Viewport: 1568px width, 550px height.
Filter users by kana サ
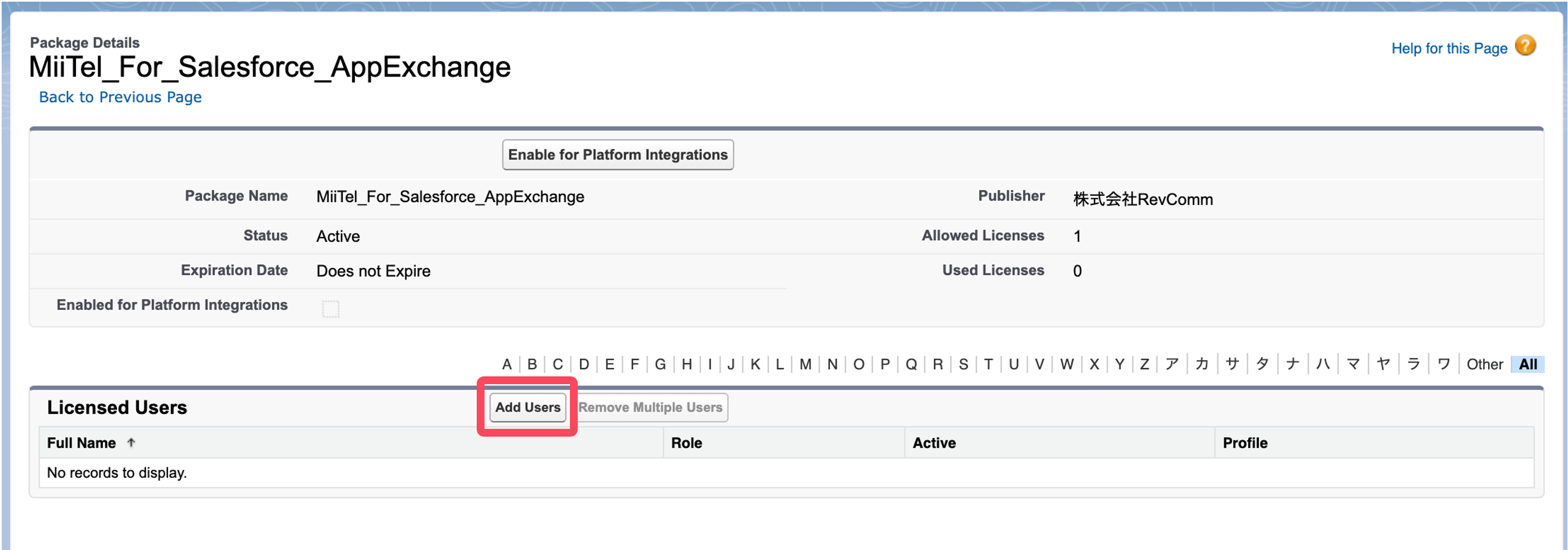1232,364
